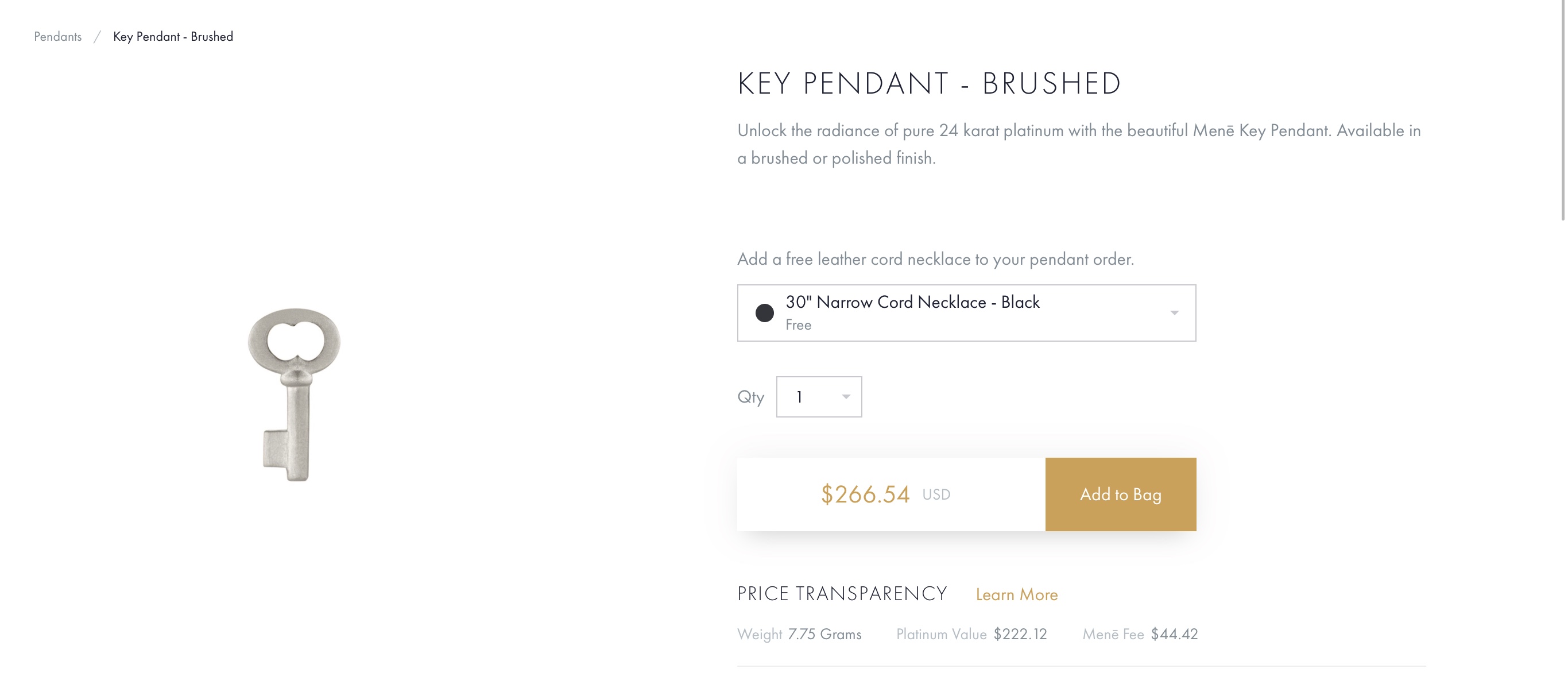This screenshot has height=688, width=1568.
Task: Click the Qty label
Action: [x=750, y=397]
